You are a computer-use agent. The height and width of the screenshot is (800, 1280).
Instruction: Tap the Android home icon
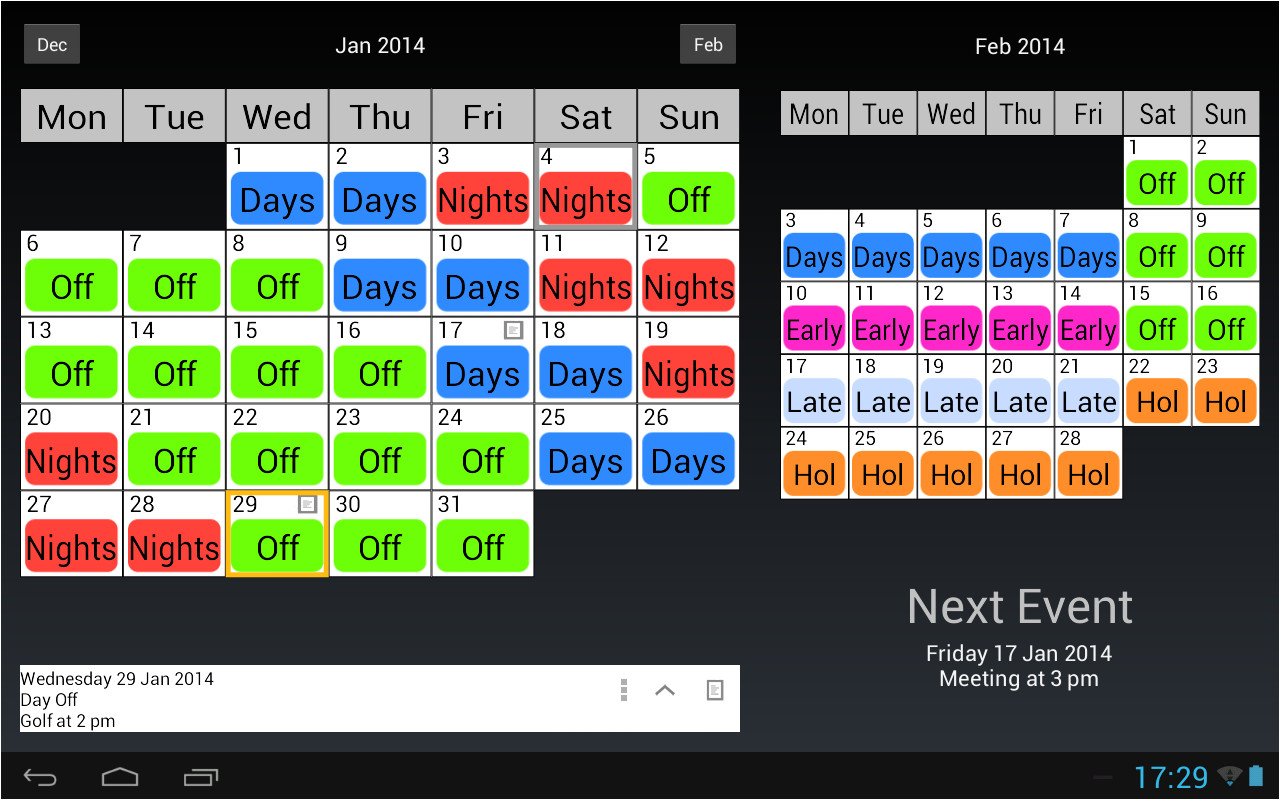coord(120,777)
